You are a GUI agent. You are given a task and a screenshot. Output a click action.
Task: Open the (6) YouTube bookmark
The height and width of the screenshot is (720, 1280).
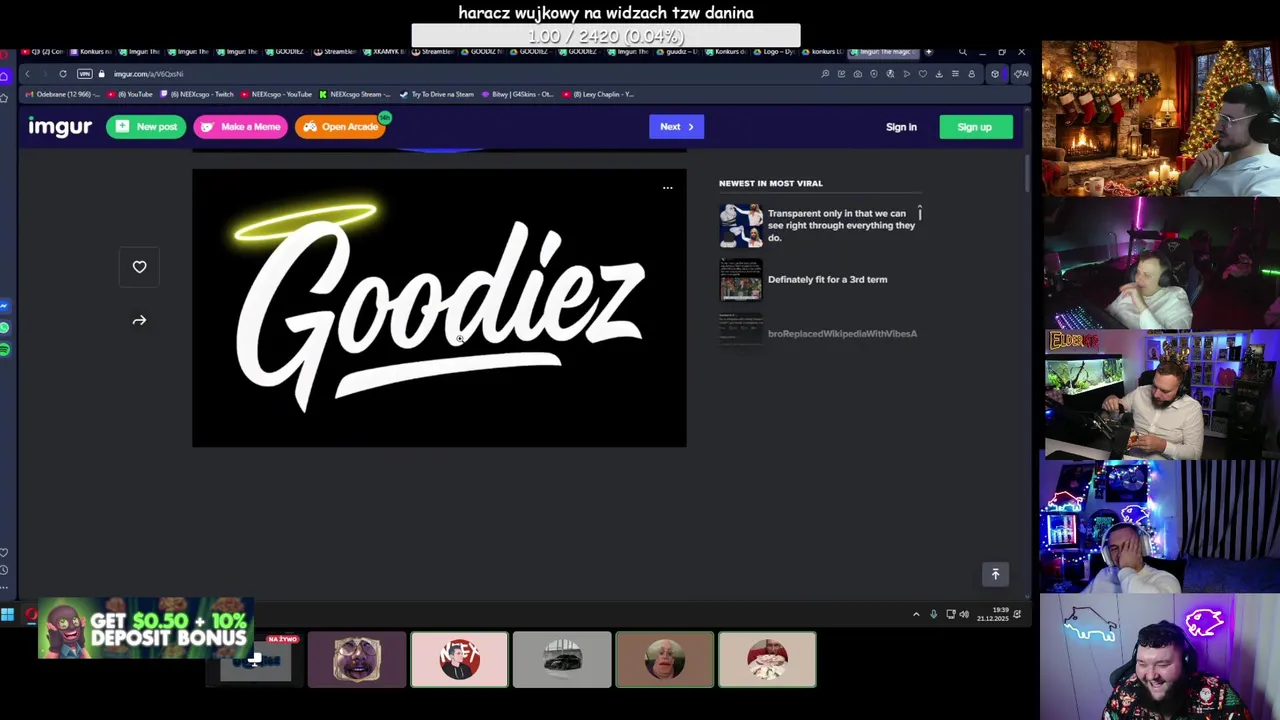click(x=130, y=94)
